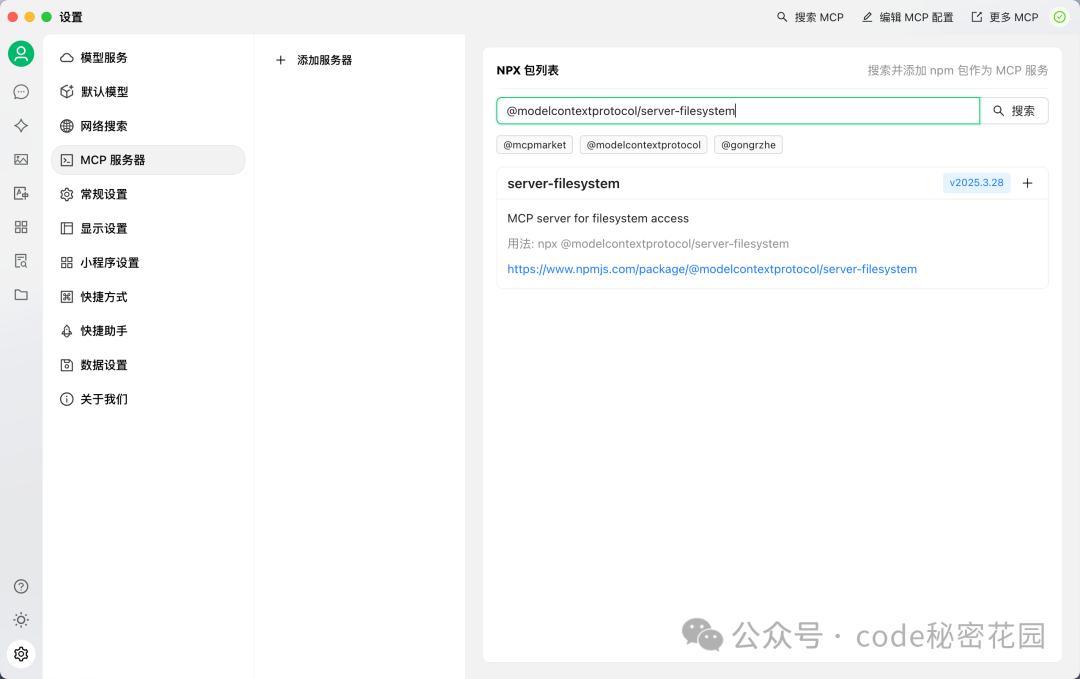Open the help question mark icon
1080x679 pixels.
[21, 586]
